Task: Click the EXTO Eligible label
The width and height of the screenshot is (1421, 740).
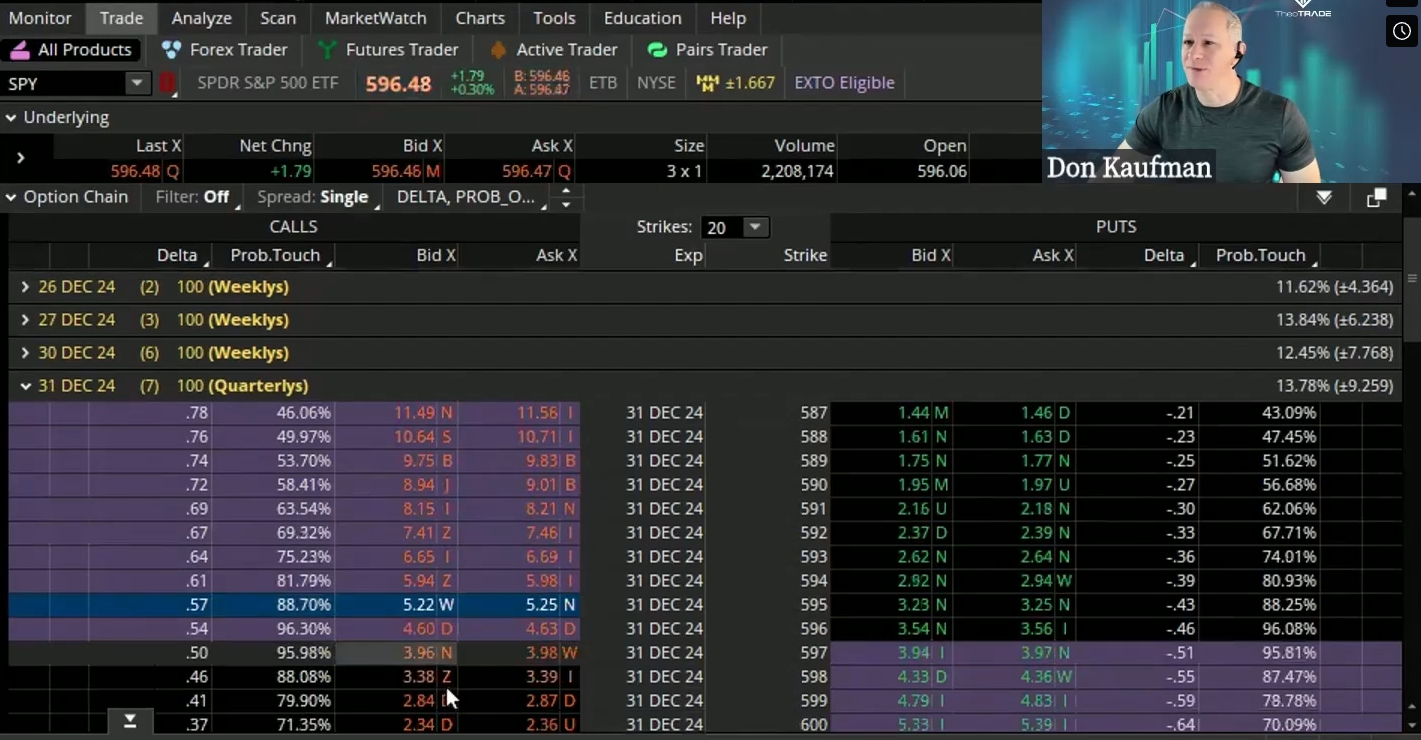Action: [x=844, y=83]
